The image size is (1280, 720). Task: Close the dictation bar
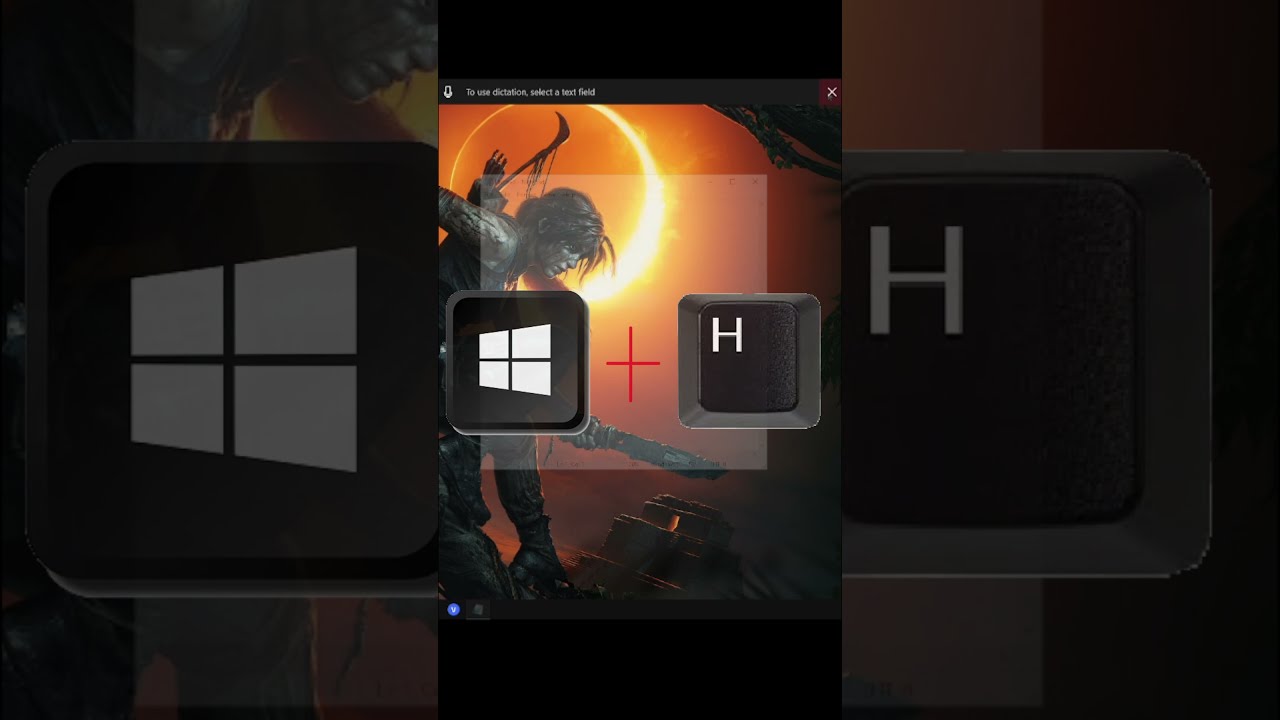(831, 92)
